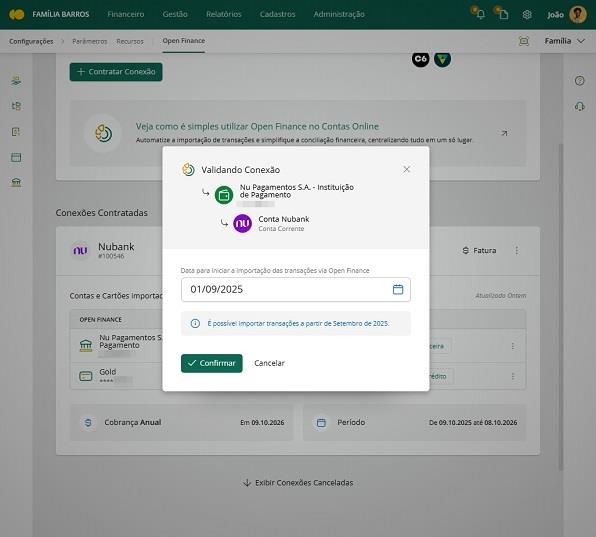Select the Open Finance tab

tap(184, 41)
